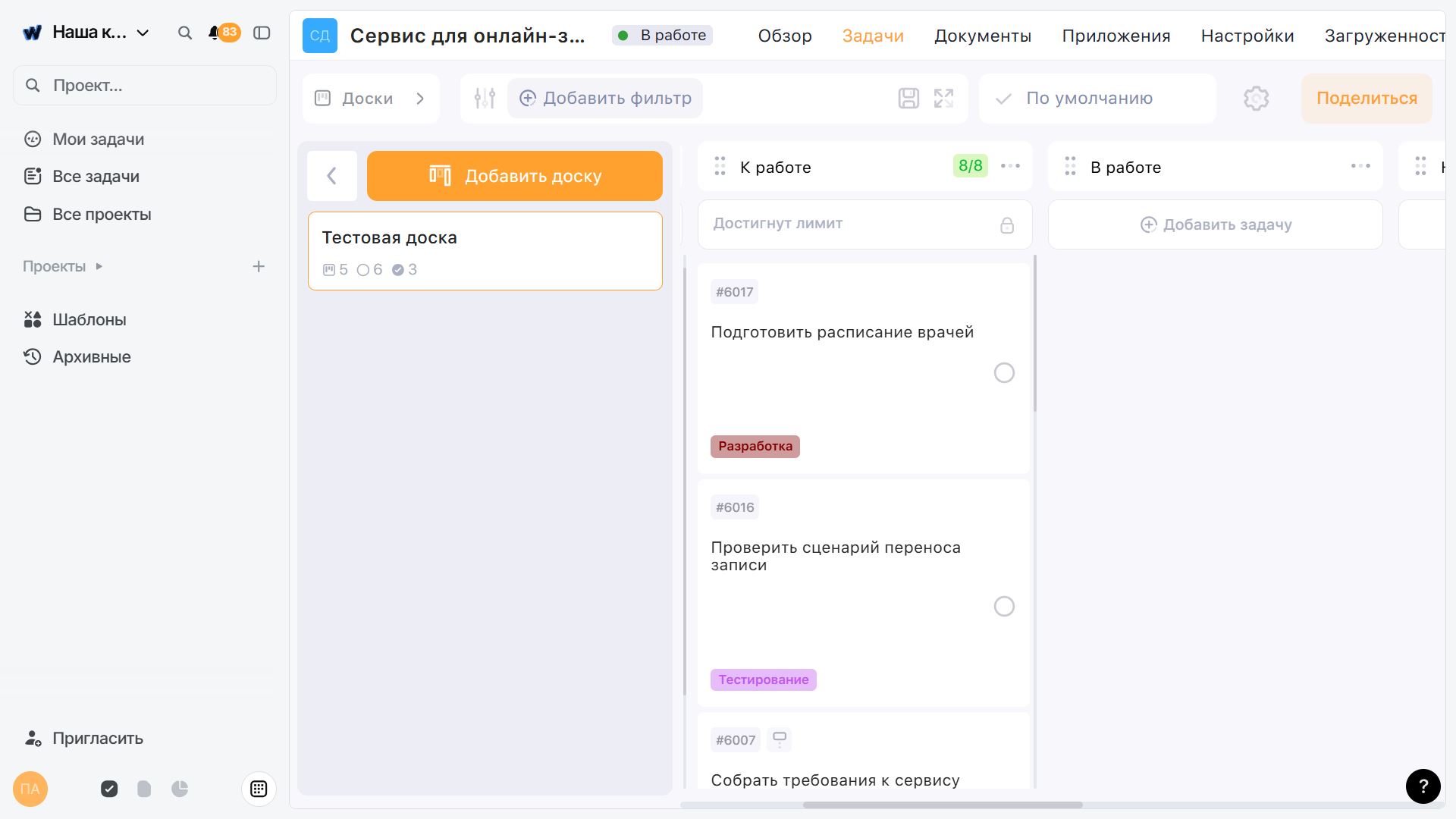Click Добавить задачу in В работе column
Viewport: 1456px width, 819px height.
click(x=1215, y=224)
